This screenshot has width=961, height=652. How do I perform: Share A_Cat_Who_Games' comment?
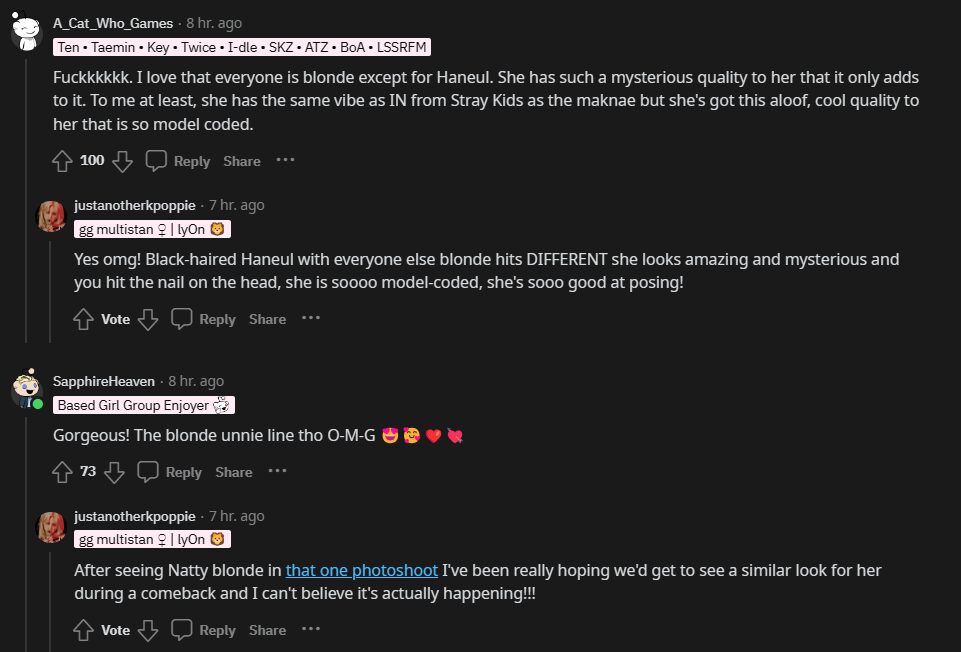click(242, 161)
